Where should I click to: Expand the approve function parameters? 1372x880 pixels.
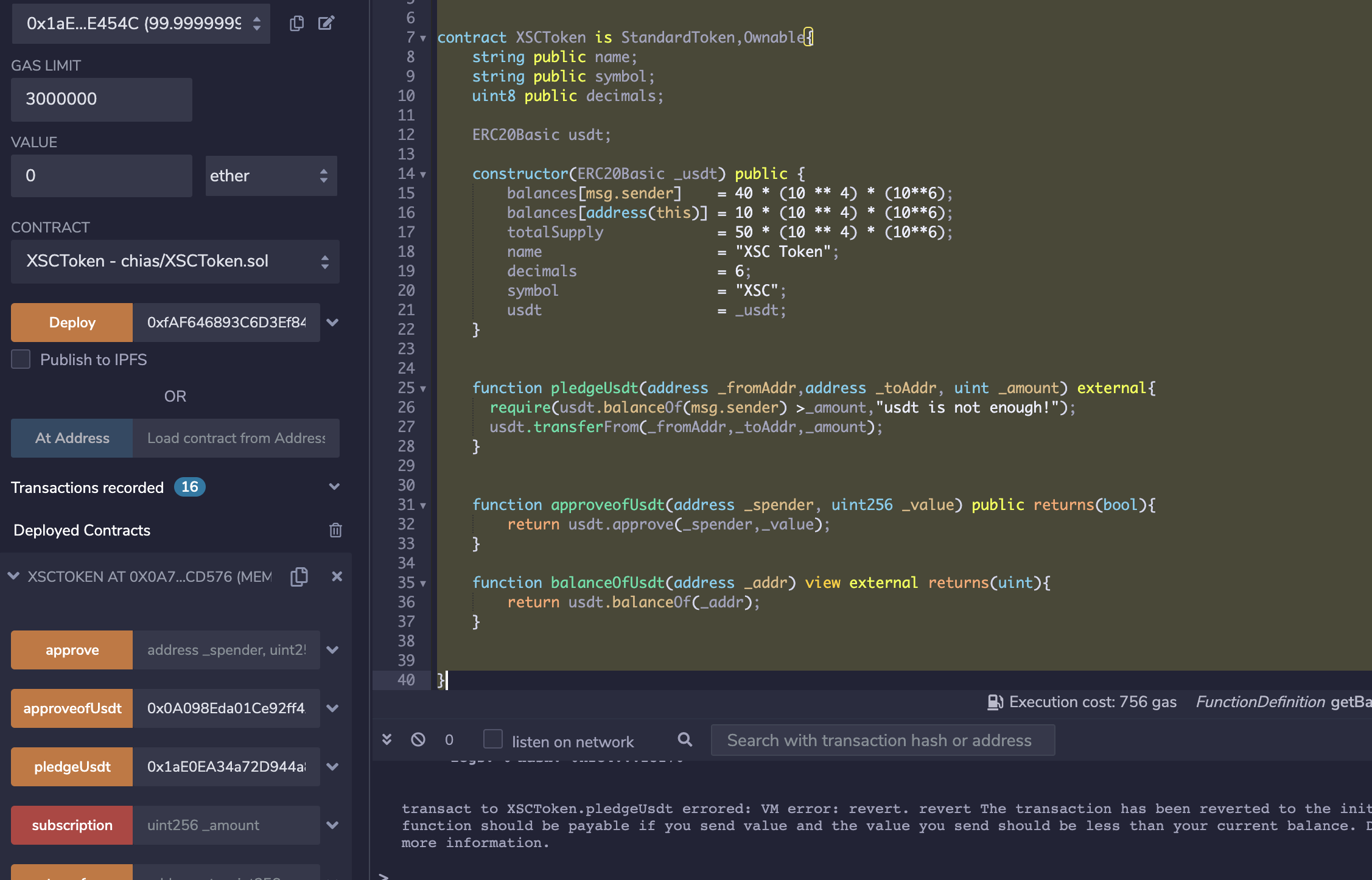332,650
